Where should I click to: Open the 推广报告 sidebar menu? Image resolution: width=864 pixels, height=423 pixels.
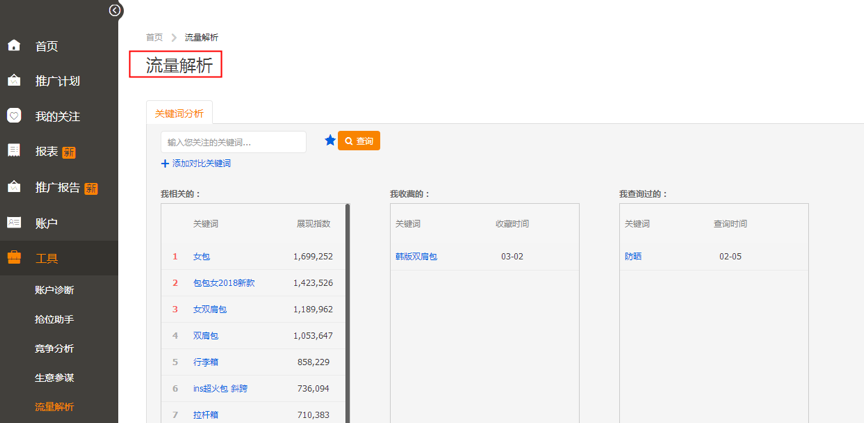click(x=58, y=187)
